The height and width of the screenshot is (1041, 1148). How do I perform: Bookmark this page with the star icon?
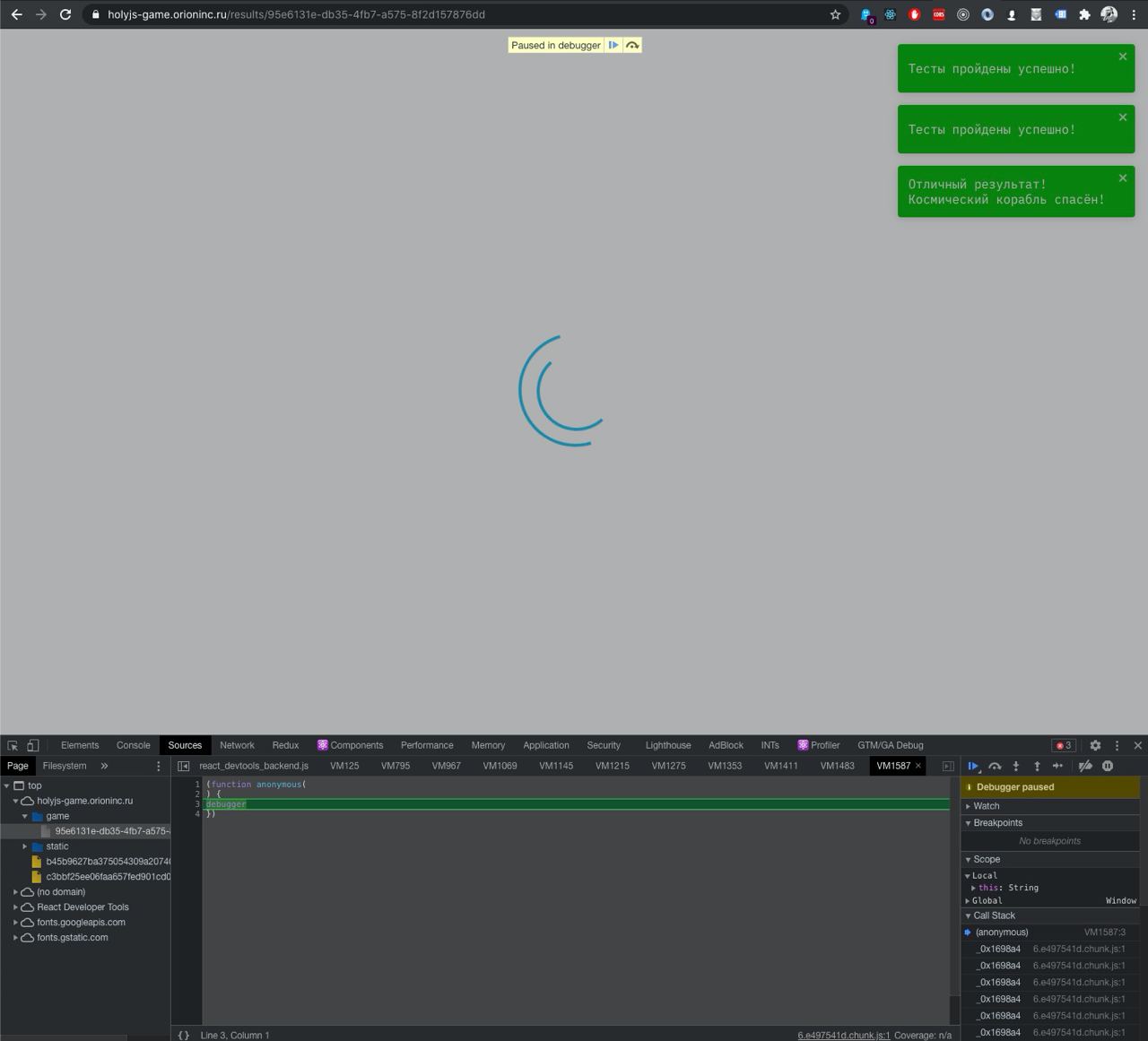point(835,14)
